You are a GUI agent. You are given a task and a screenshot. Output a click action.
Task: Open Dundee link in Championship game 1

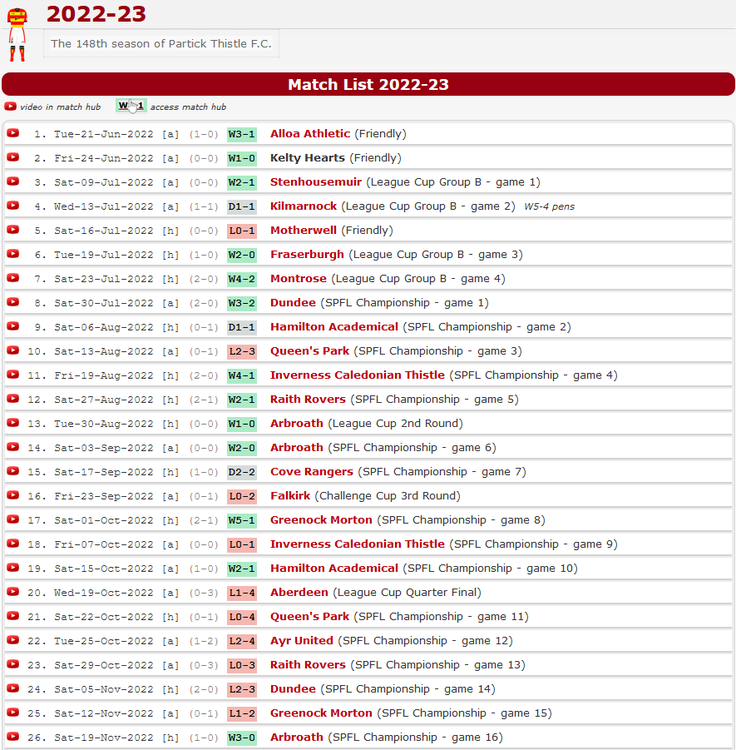point(293,302)
